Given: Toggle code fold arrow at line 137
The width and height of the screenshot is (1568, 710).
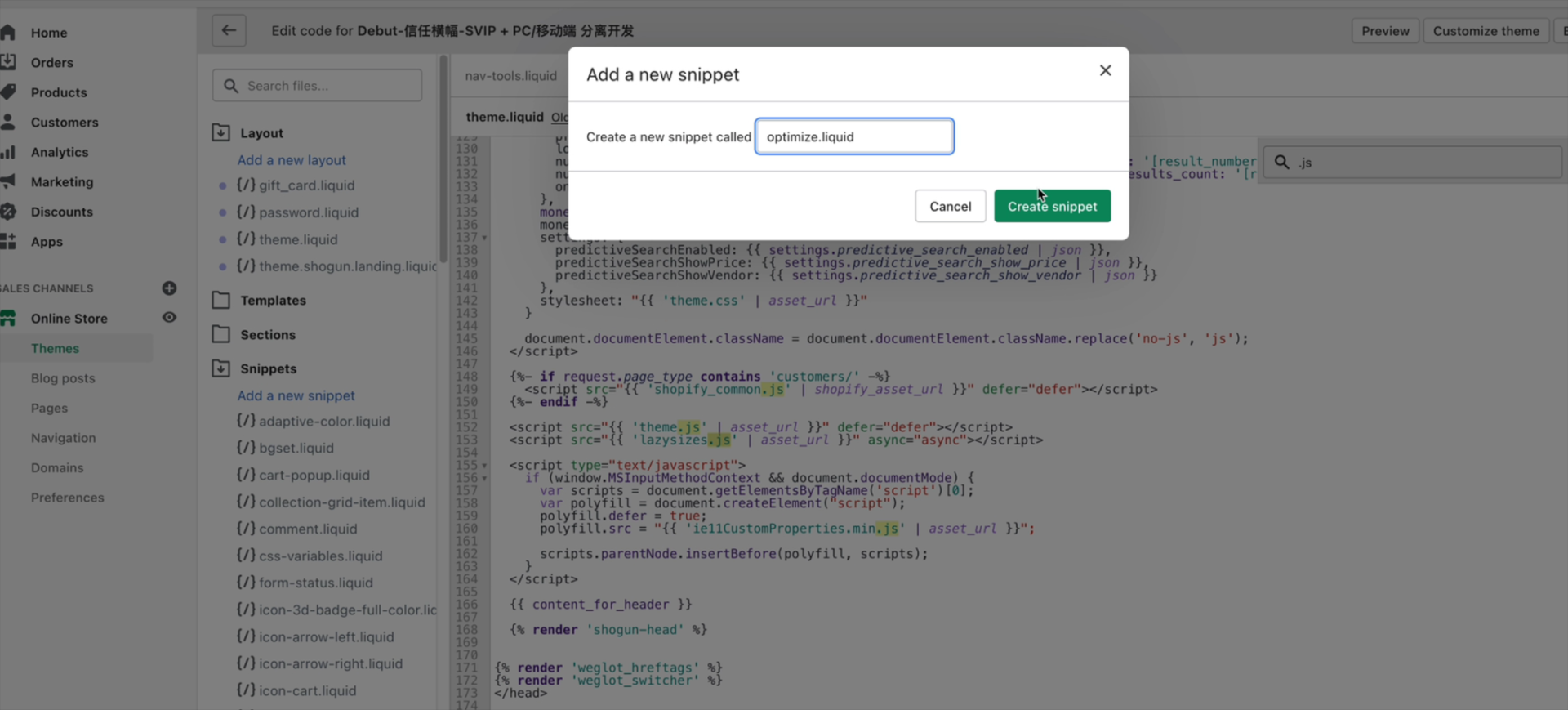Looking at the screenshot, I should point(484,238).
